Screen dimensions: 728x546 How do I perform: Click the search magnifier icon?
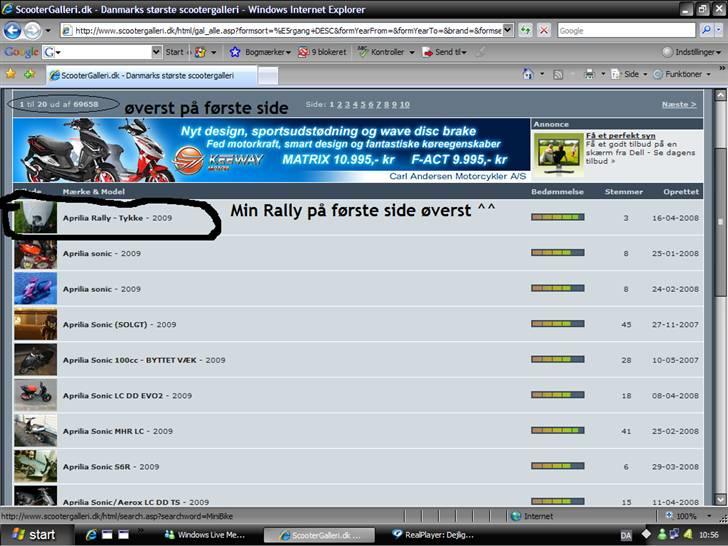coord(705,31)
